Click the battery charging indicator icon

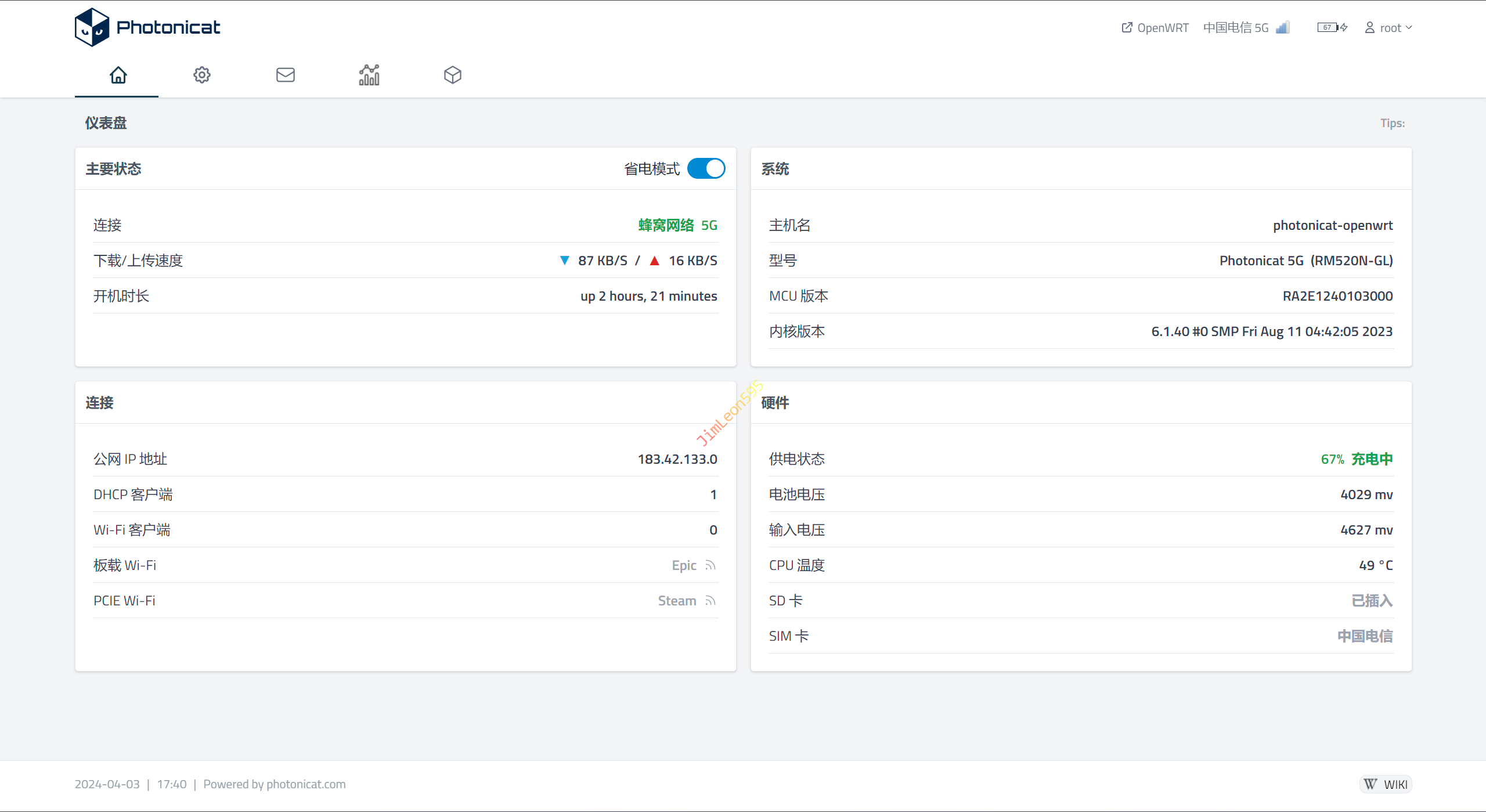[x=1332, y=27]
